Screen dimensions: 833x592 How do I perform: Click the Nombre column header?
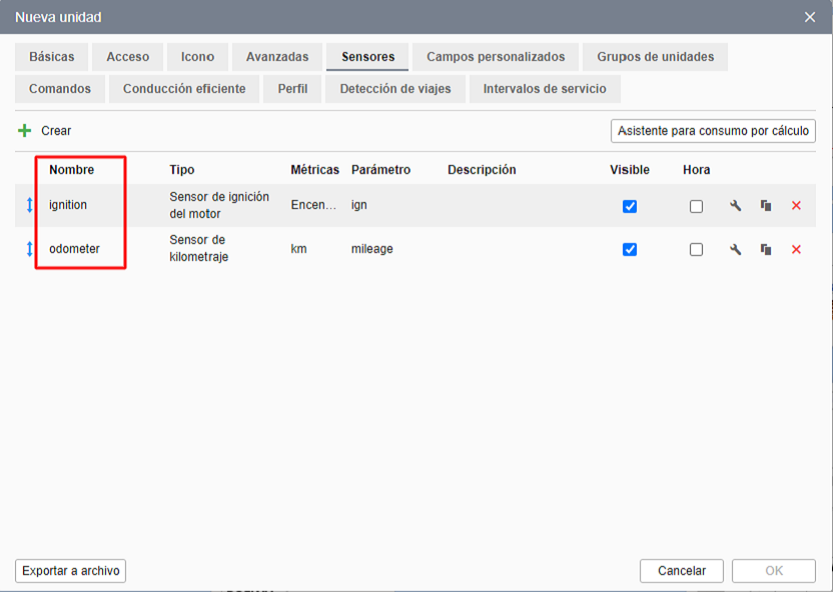(72, 170)
